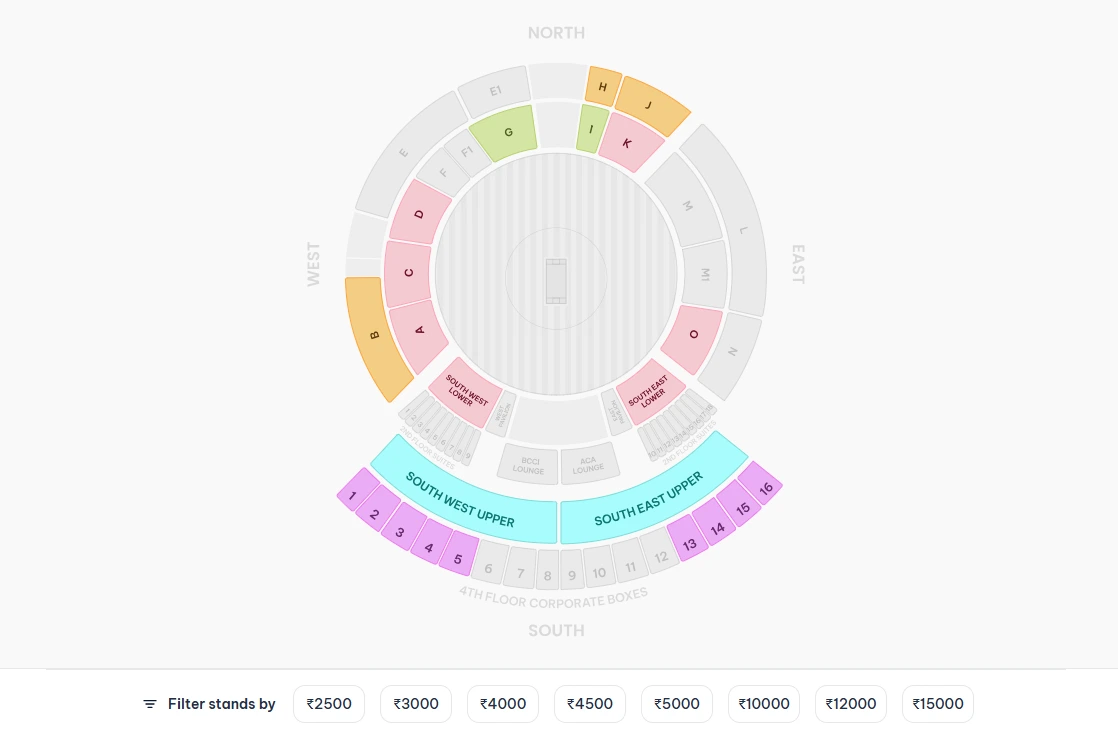Enable the ₹4500 price filter chip
Screen dimensions: 1118x732
tap(590, 704)
